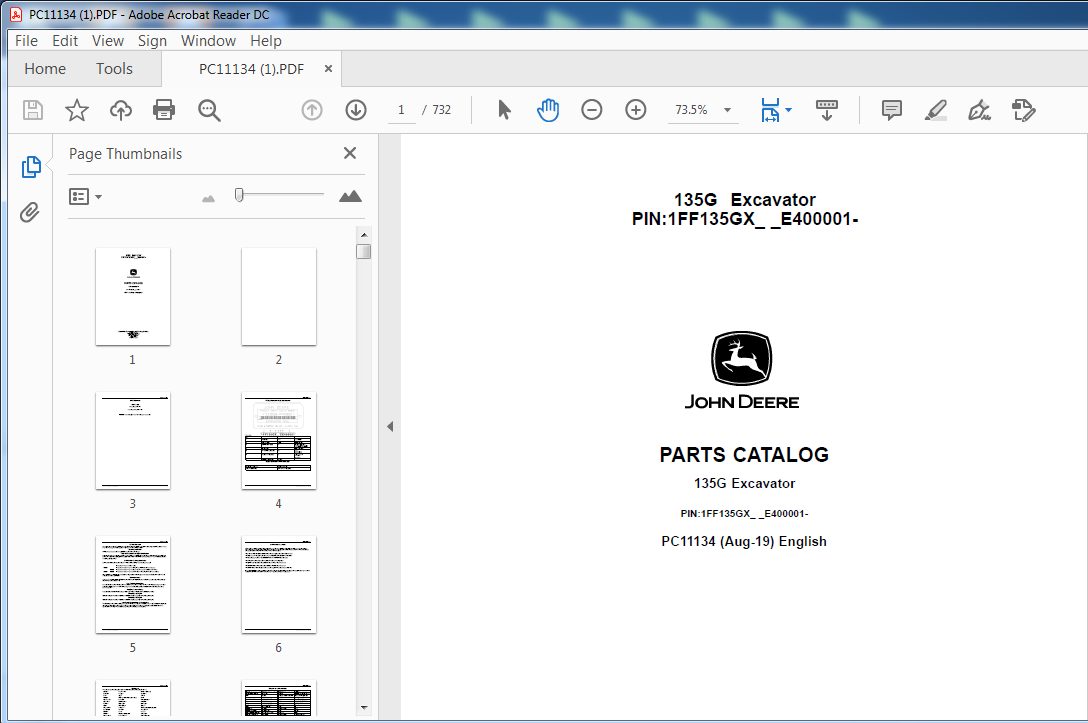Select page 4 thumbnail

(279, 441)
